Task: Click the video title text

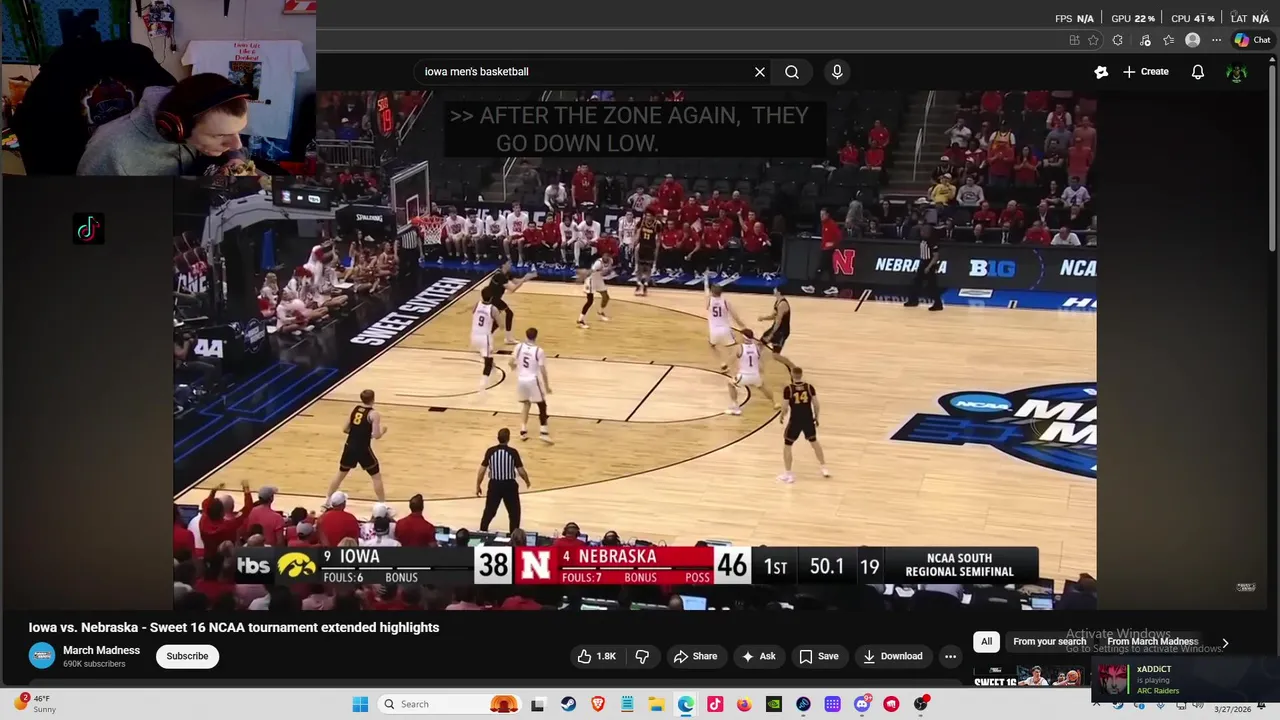Action: (x=234, y=628)
